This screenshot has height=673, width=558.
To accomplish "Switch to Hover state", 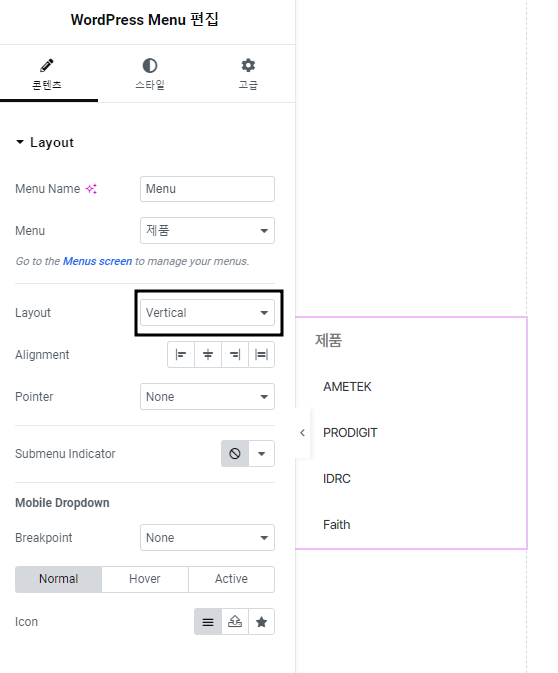I will [145, 579].
